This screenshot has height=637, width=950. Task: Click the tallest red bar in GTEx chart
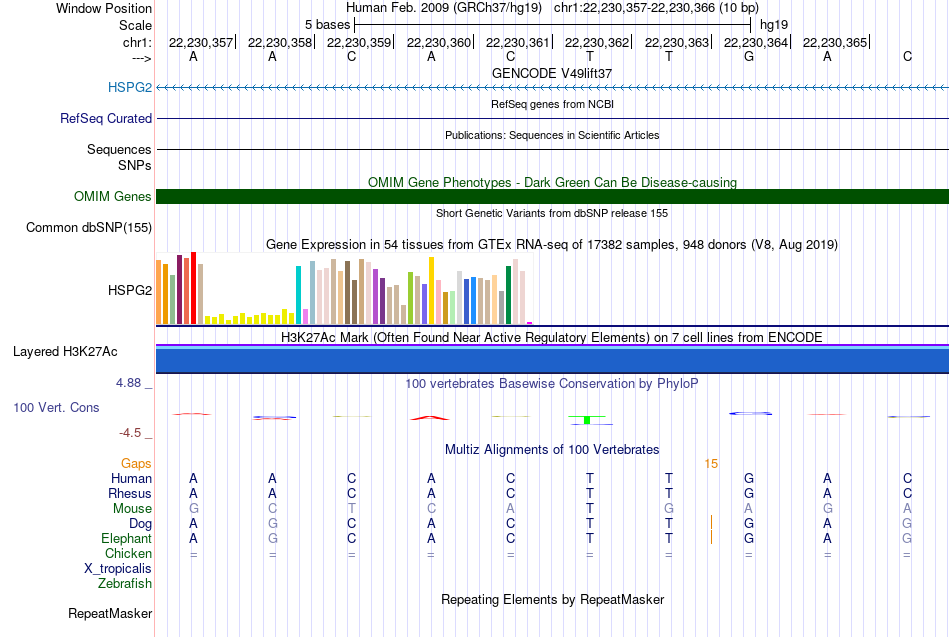[x=193, y=288]
